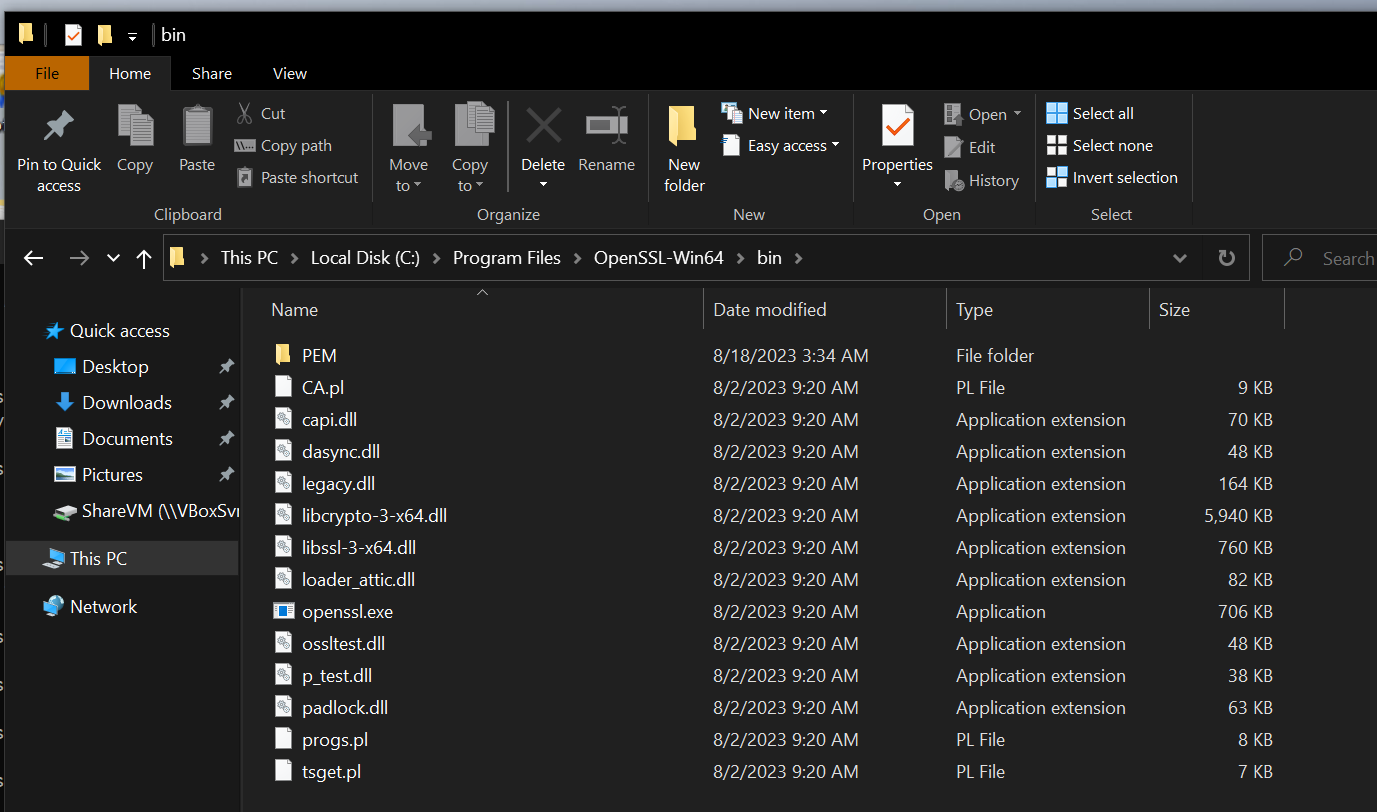This screenshot has height=812, width=1377.
Task: Show file History
Action: [x=981, y=181]
